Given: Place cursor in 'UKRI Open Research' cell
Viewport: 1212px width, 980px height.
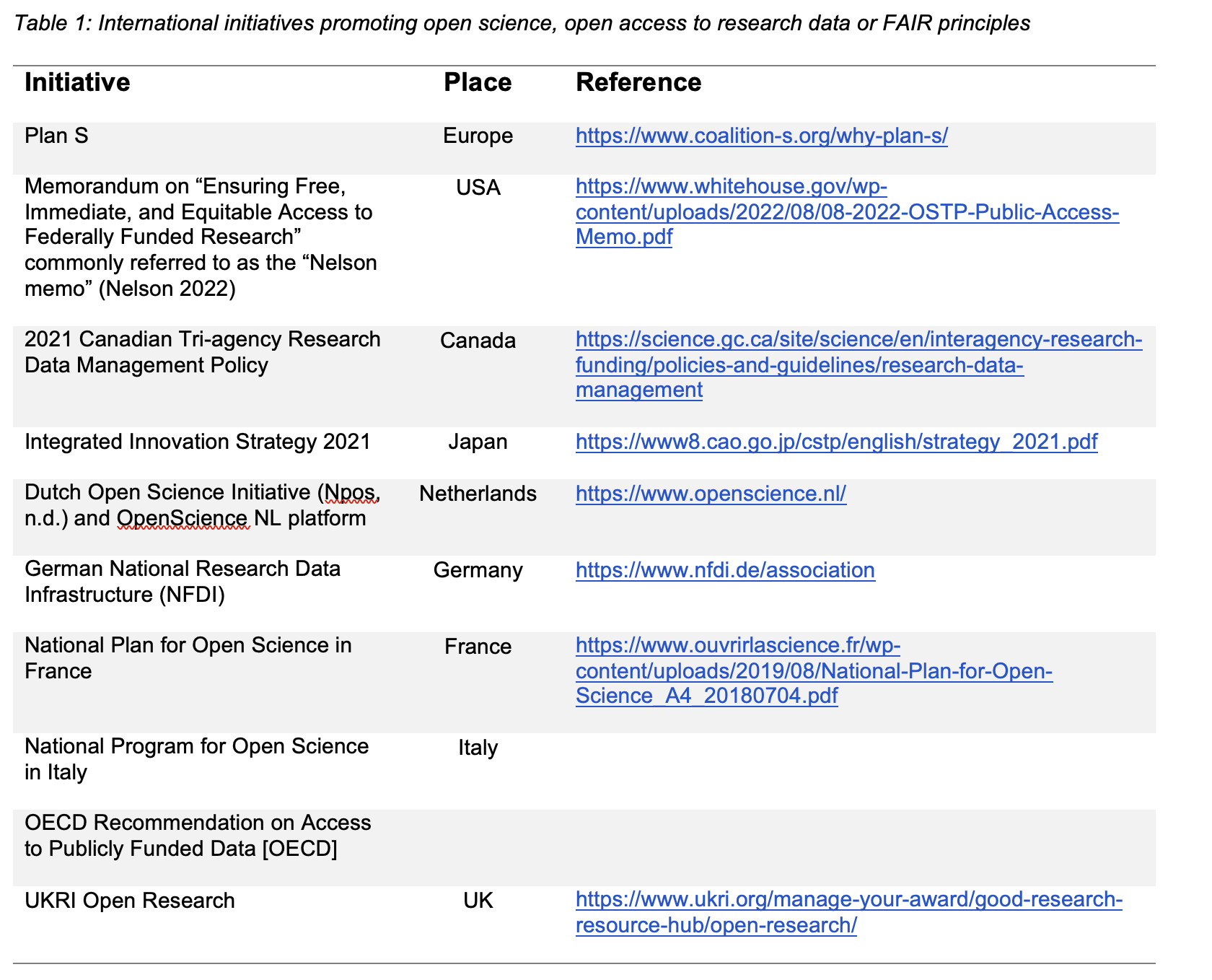Looking at the screenshot, I should (x=130, y=901).
